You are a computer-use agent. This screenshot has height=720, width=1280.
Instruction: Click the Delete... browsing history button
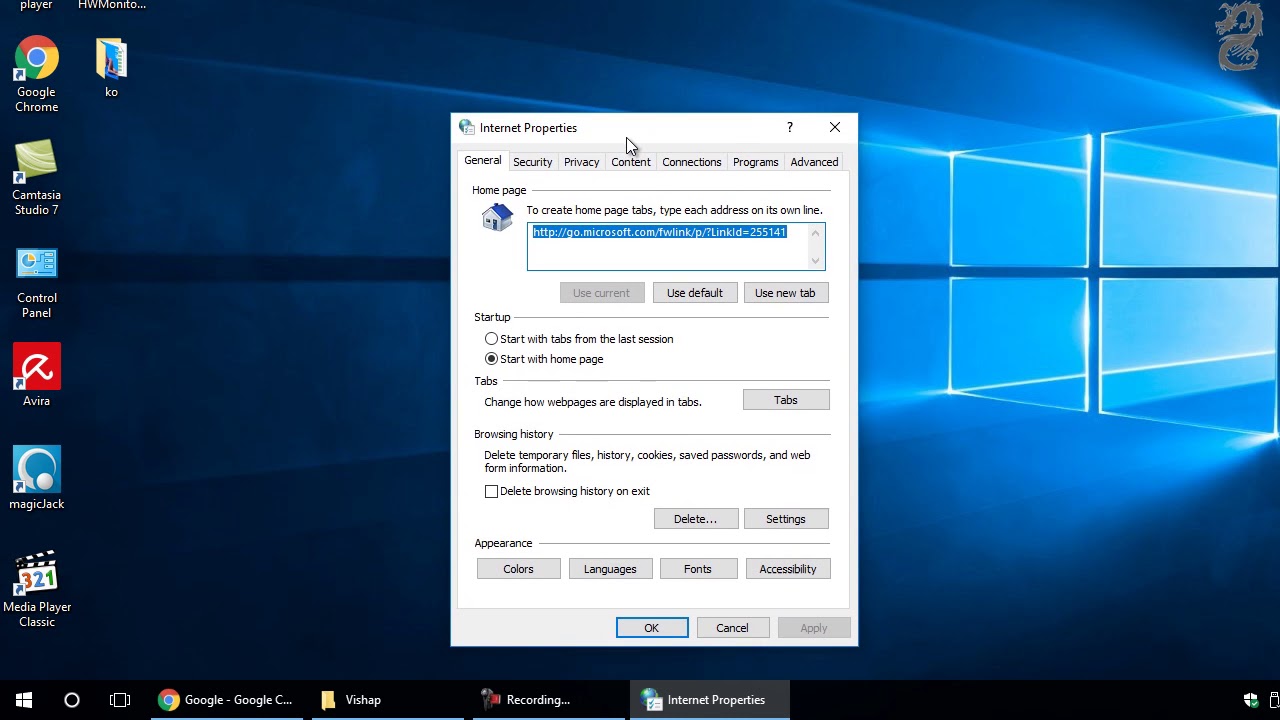tap(696, 519)
